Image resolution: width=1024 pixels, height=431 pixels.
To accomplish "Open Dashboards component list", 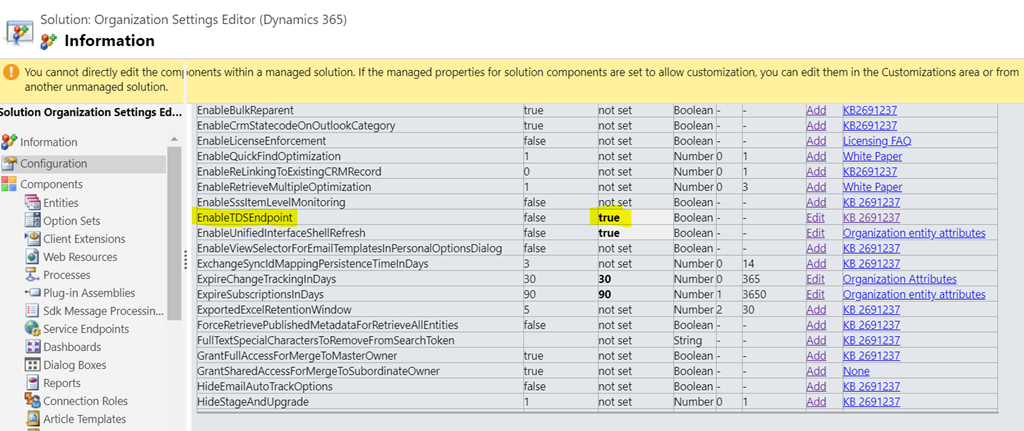I will [72, 347].
